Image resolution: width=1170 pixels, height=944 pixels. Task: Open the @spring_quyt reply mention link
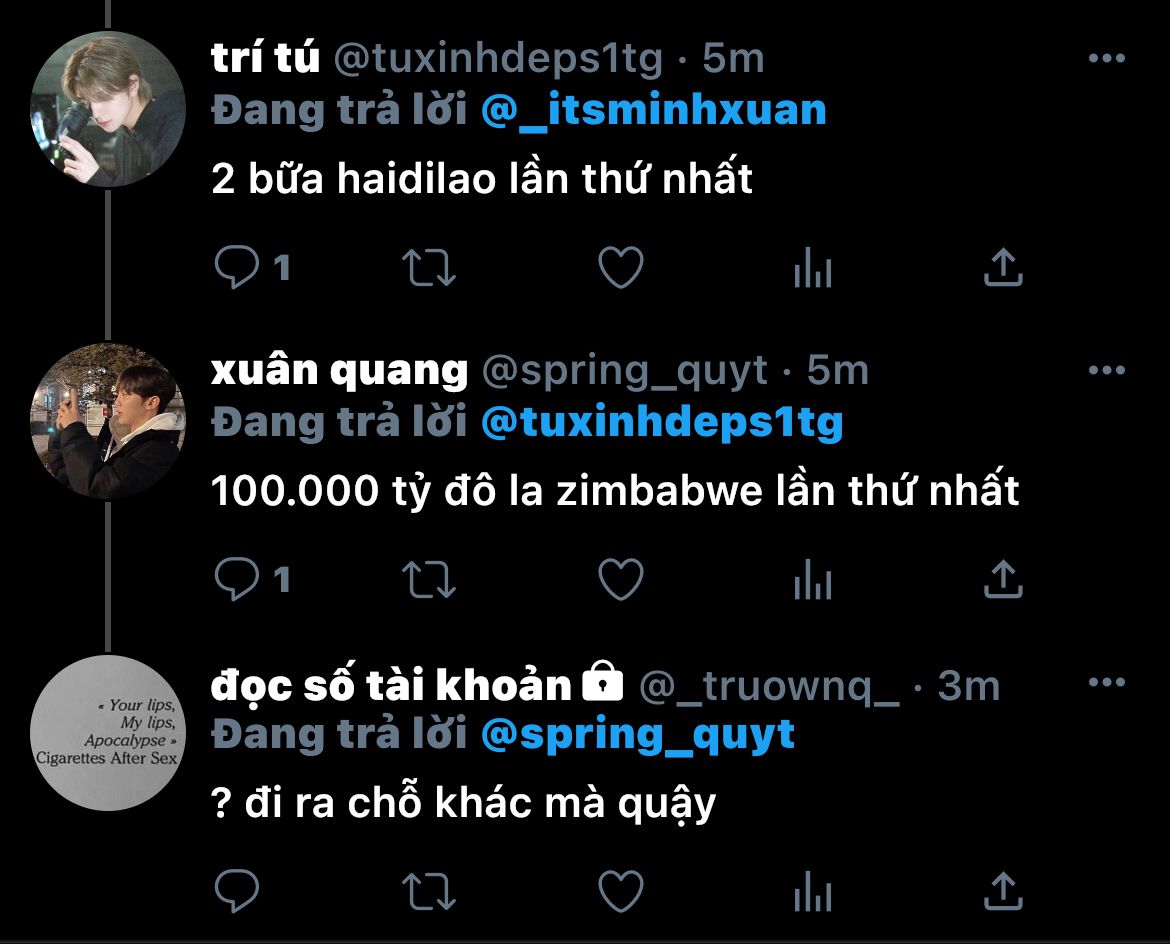638,735
